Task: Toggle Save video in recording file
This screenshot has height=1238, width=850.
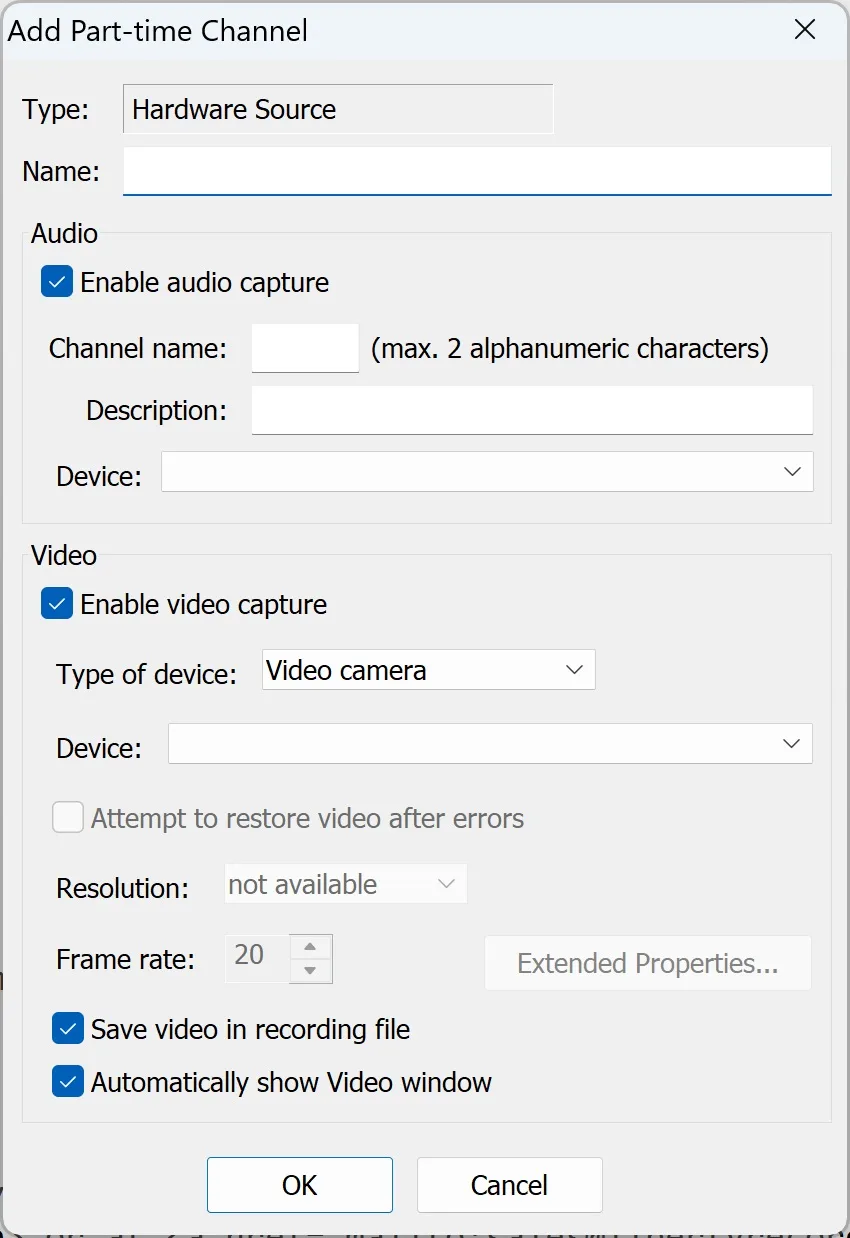Action: pos(68,1028)
